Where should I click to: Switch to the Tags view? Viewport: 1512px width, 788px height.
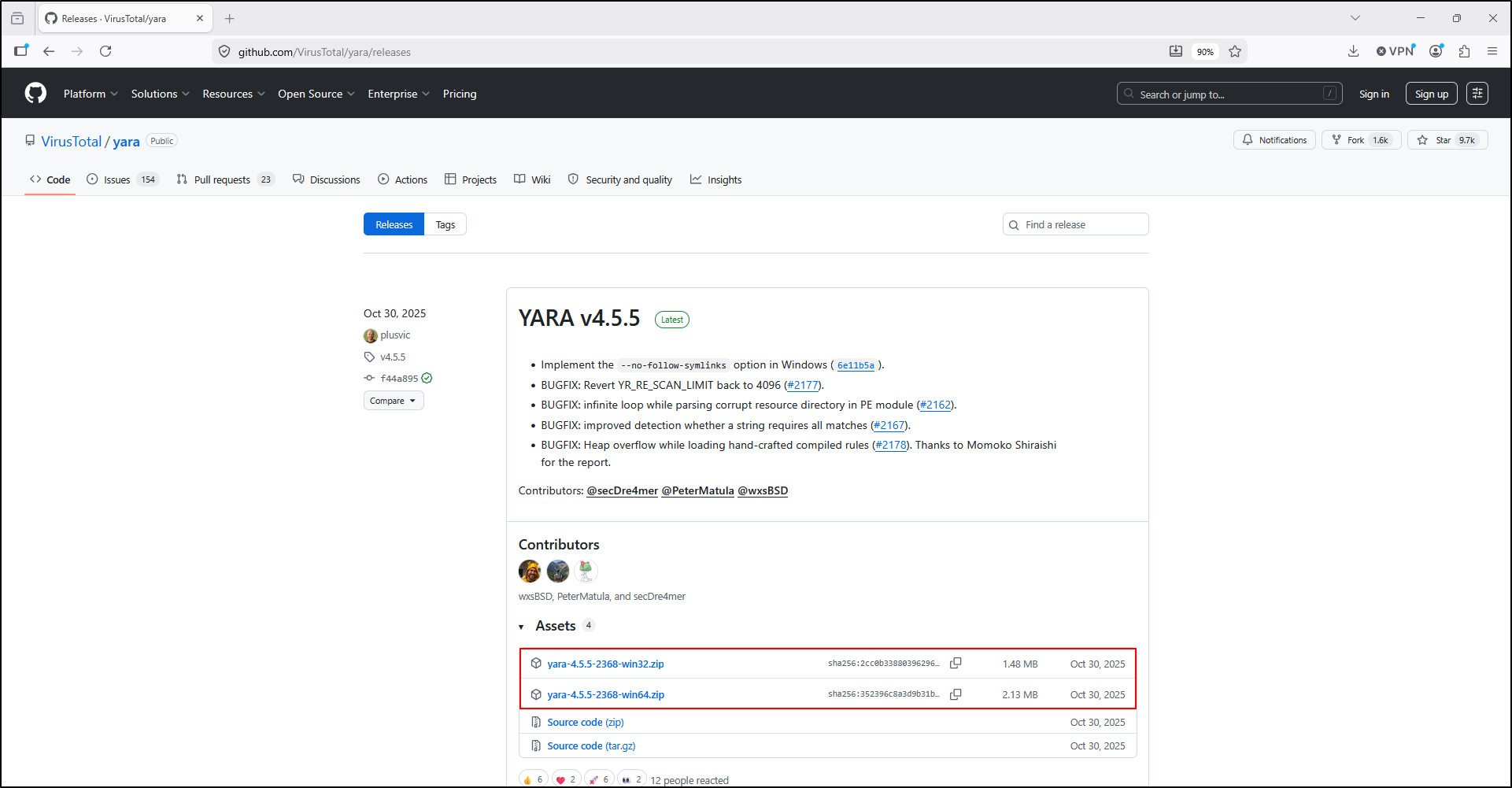tap(445, 224)
